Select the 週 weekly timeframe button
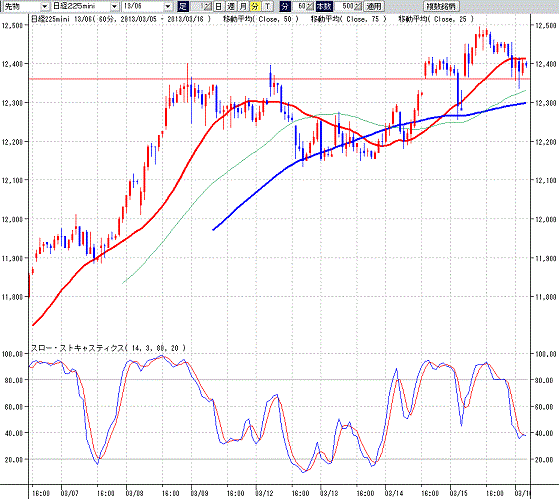The width and height of the screenshot is (559, 499). (231, 6)
